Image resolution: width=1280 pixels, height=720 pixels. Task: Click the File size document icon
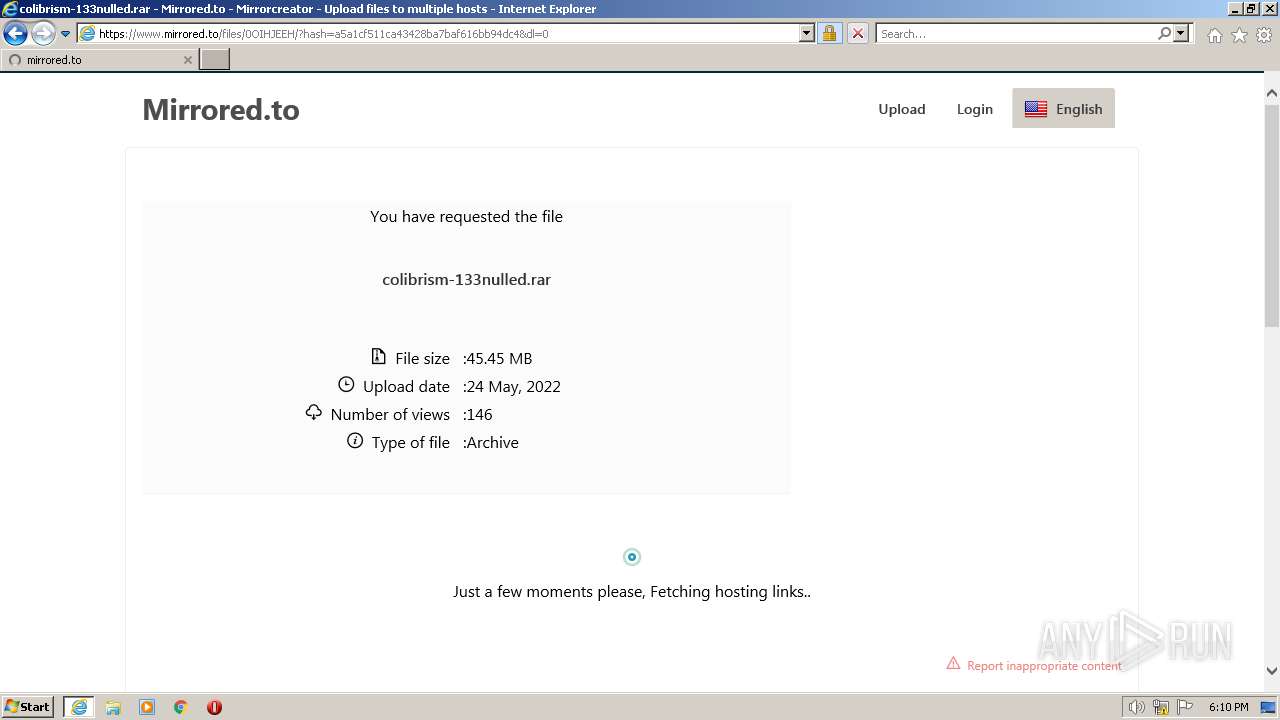click(x=378, y=356)
